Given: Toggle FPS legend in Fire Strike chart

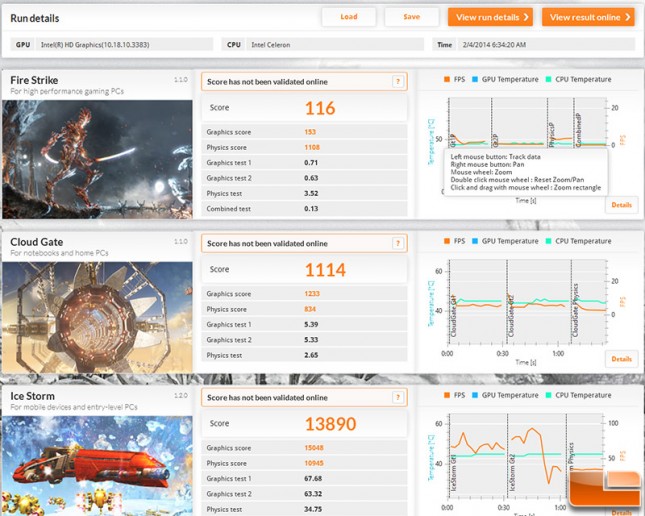Looking at the screenshot, I should click(455, 79).
